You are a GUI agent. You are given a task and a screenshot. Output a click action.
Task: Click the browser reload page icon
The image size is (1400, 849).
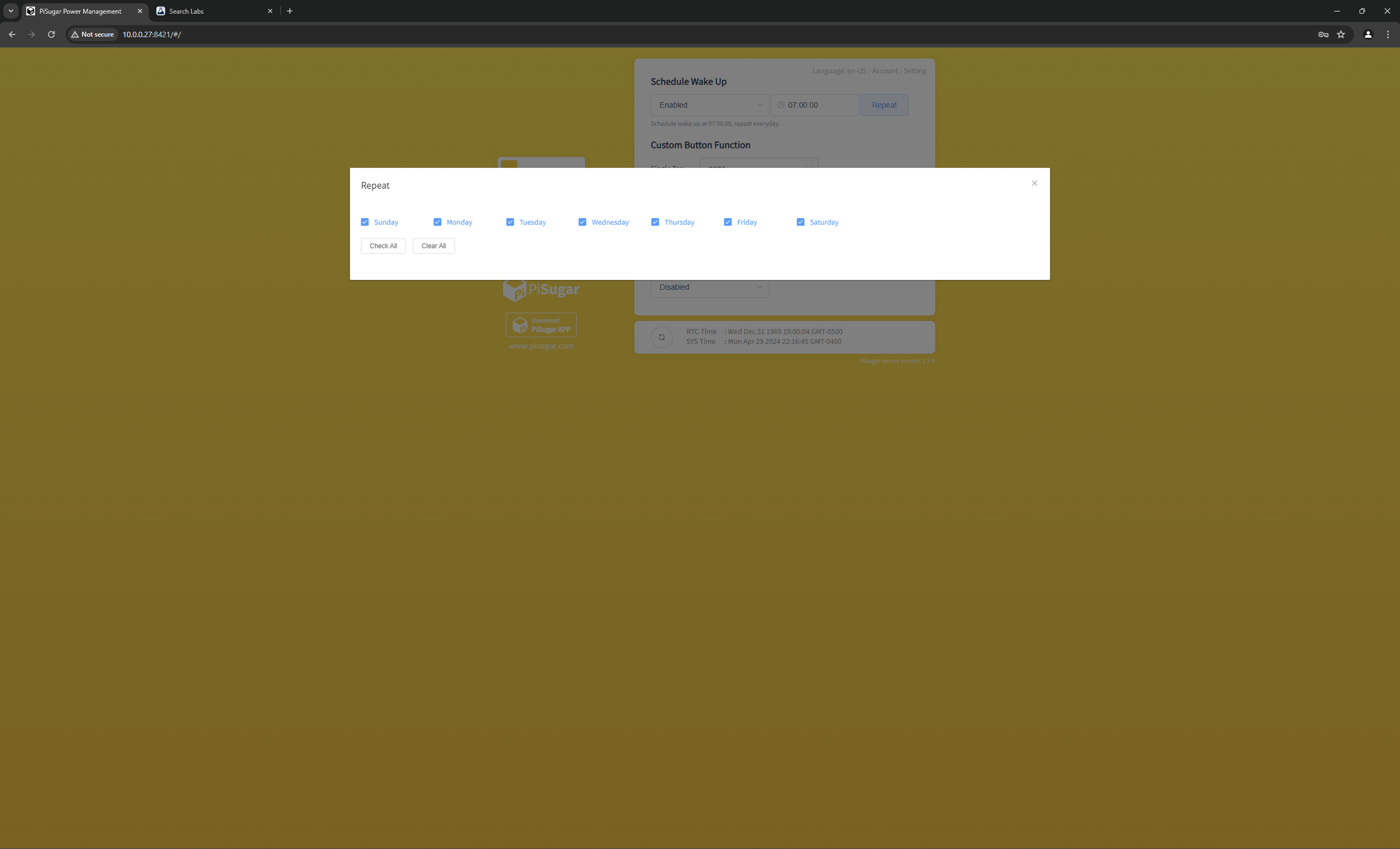point(51,34)
